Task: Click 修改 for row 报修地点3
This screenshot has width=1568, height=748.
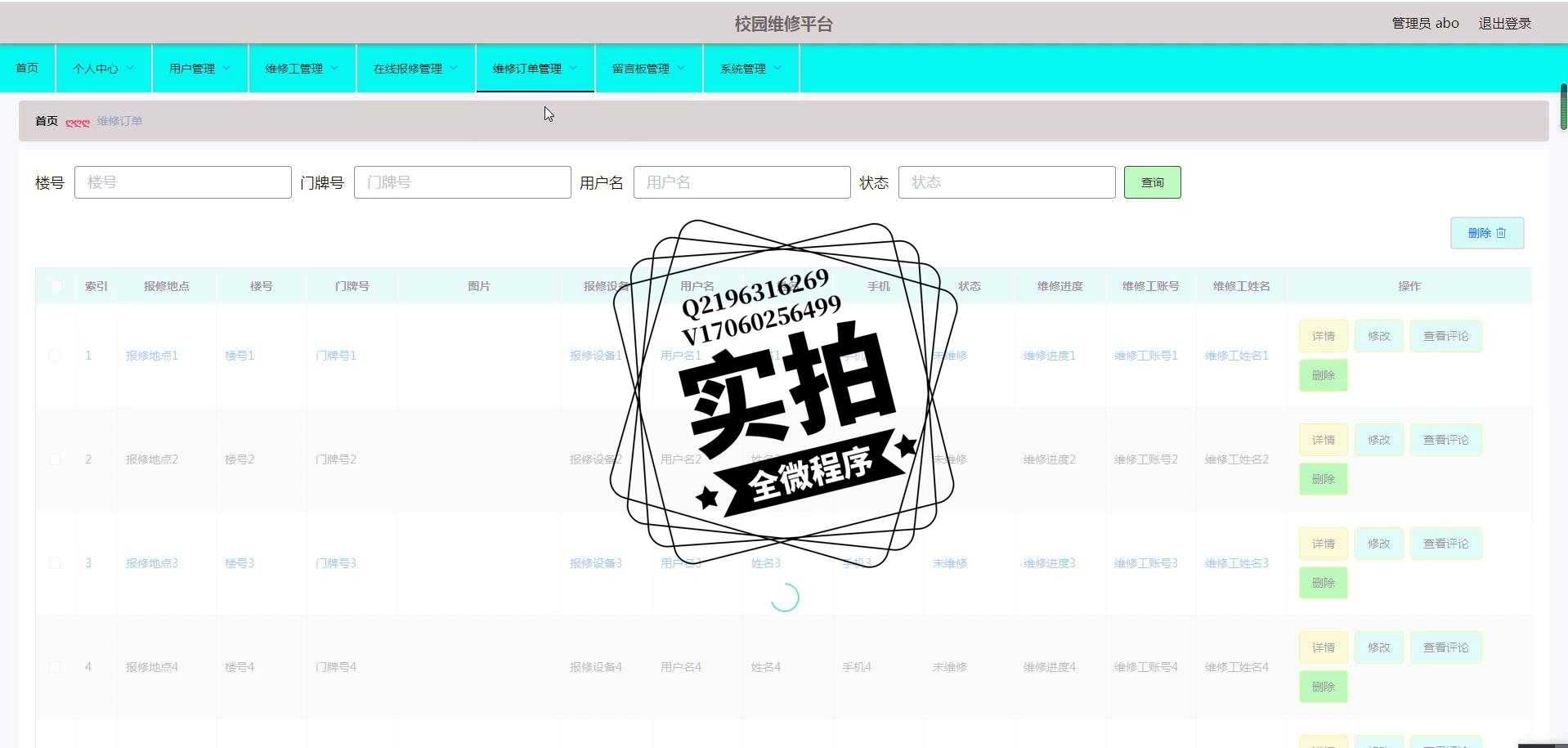Action: coord(1379,544)
